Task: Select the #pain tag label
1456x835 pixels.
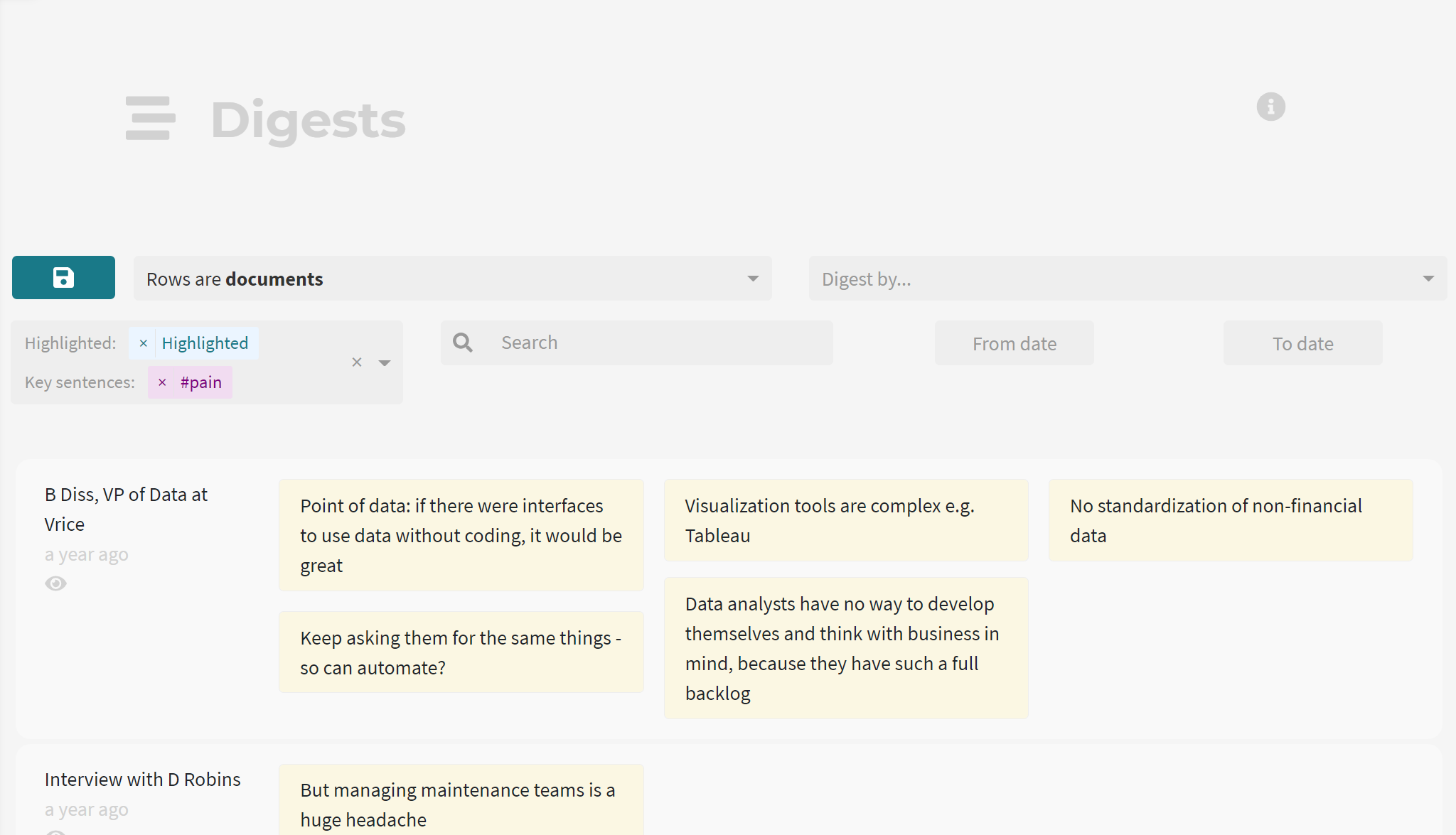Action: tap(201, 382)
